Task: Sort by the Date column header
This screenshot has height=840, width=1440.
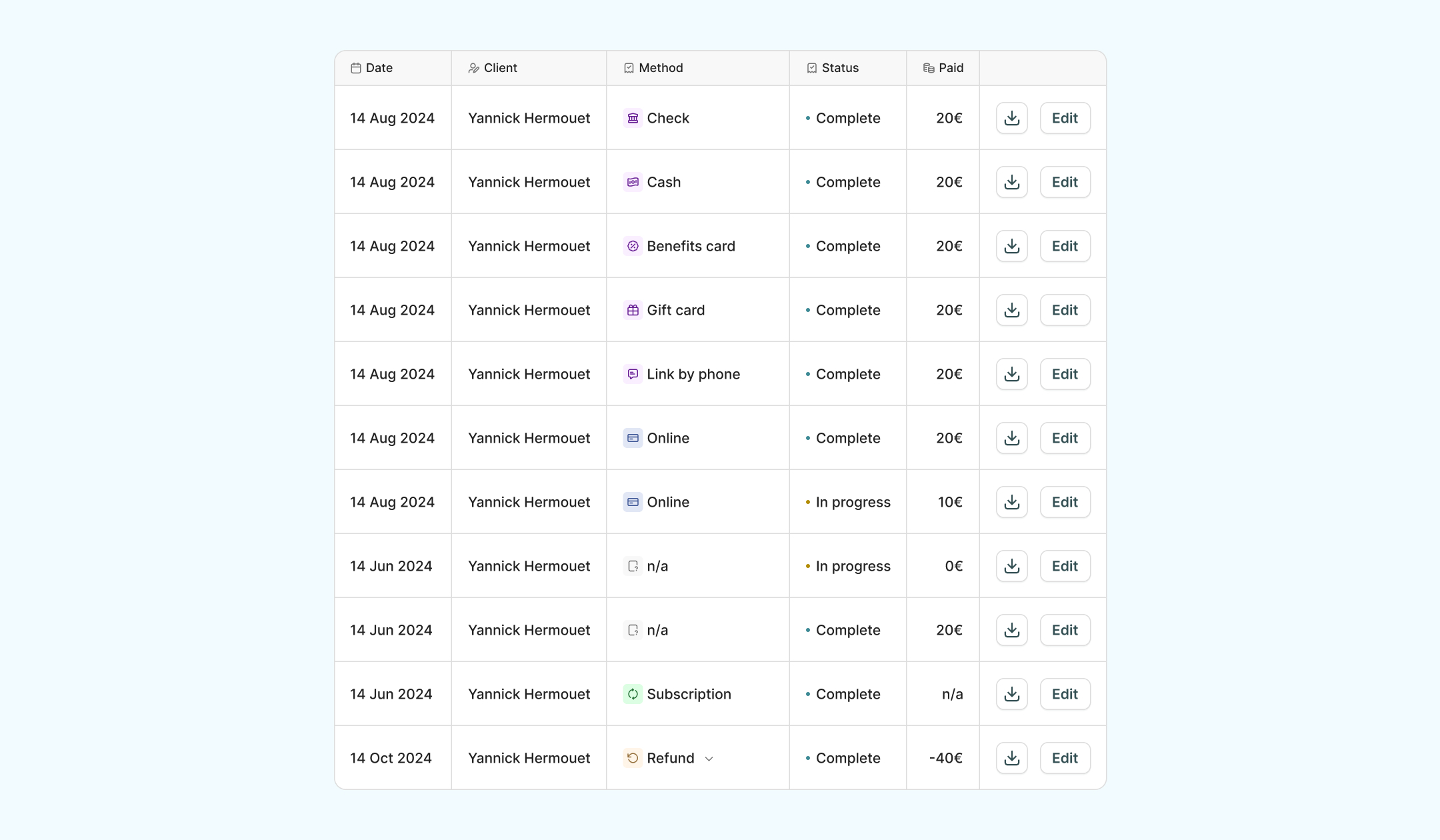Action: click(x=379, y=68)
